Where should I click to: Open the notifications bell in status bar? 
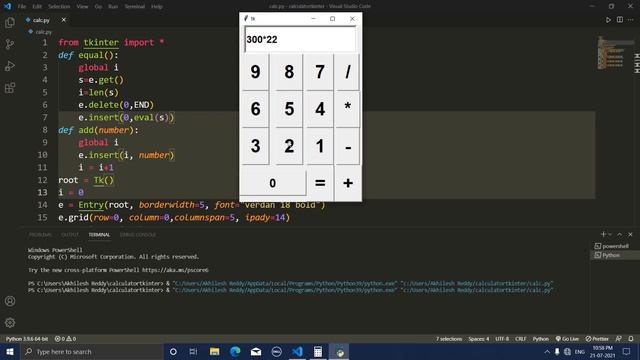point(631,339)
